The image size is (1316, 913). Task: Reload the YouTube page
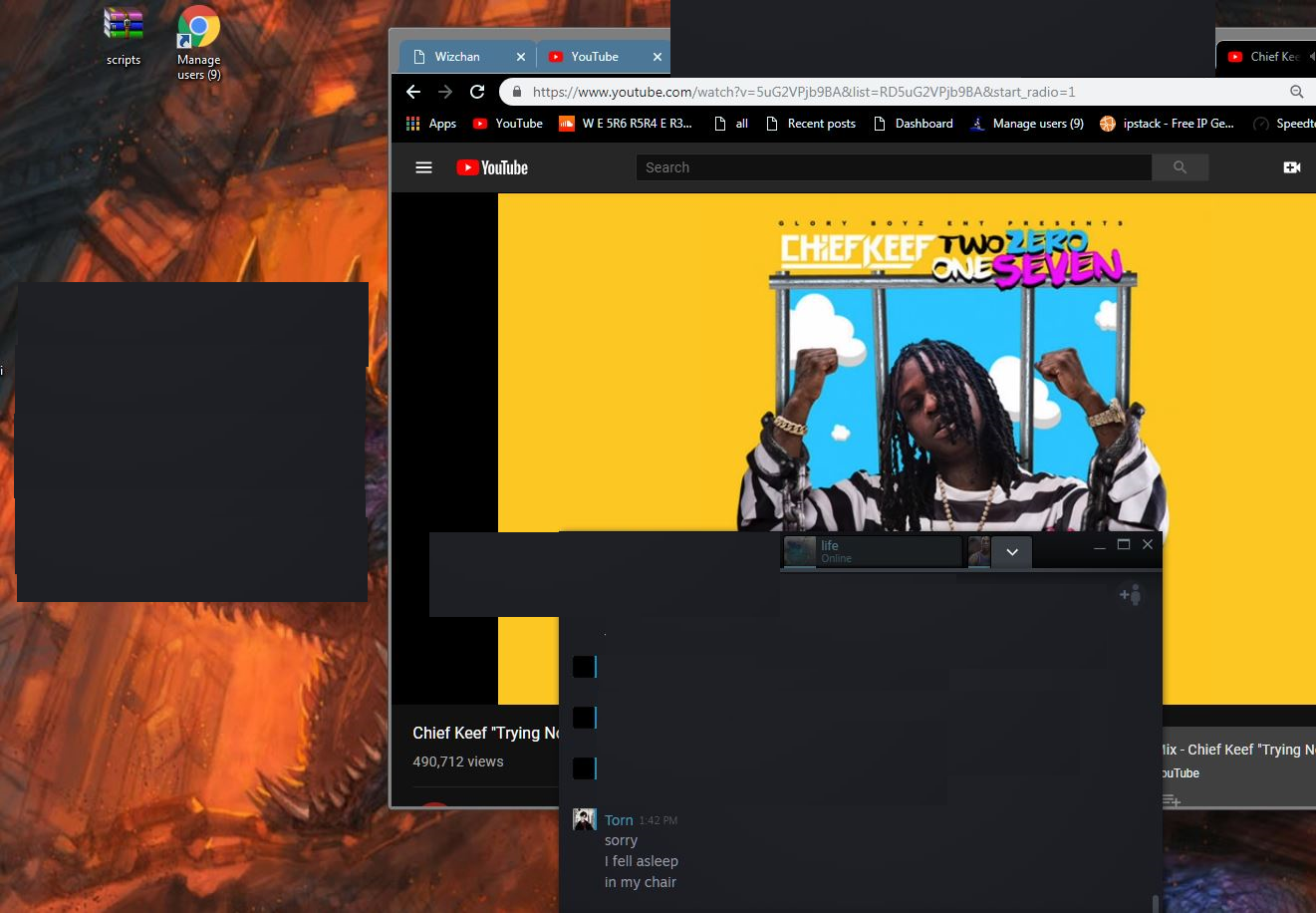coord(477,92)
